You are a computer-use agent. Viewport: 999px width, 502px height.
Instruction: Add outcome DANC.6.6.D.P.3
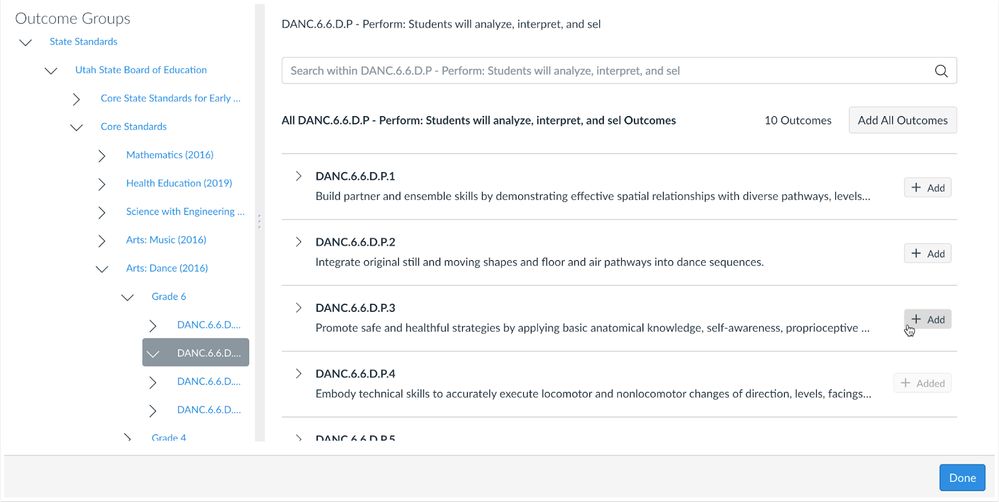928,319
